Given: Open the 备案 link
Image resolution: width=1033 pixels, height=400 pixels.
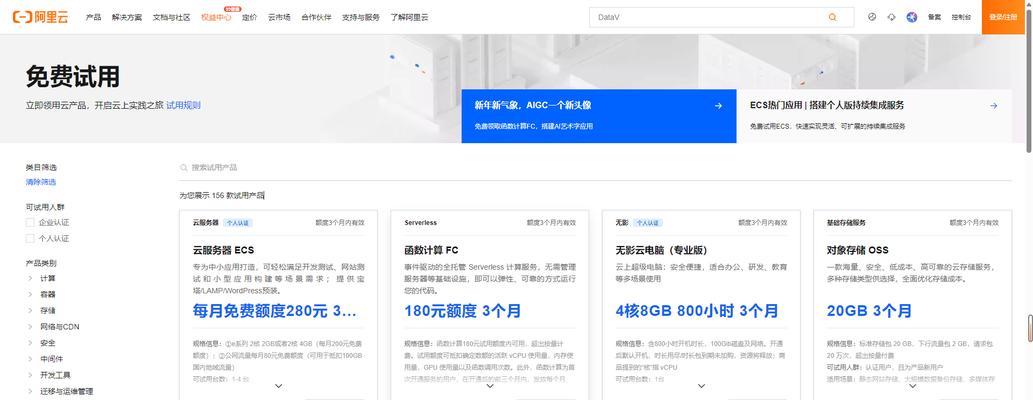Looking at the screenshot, I should (934, 17).
